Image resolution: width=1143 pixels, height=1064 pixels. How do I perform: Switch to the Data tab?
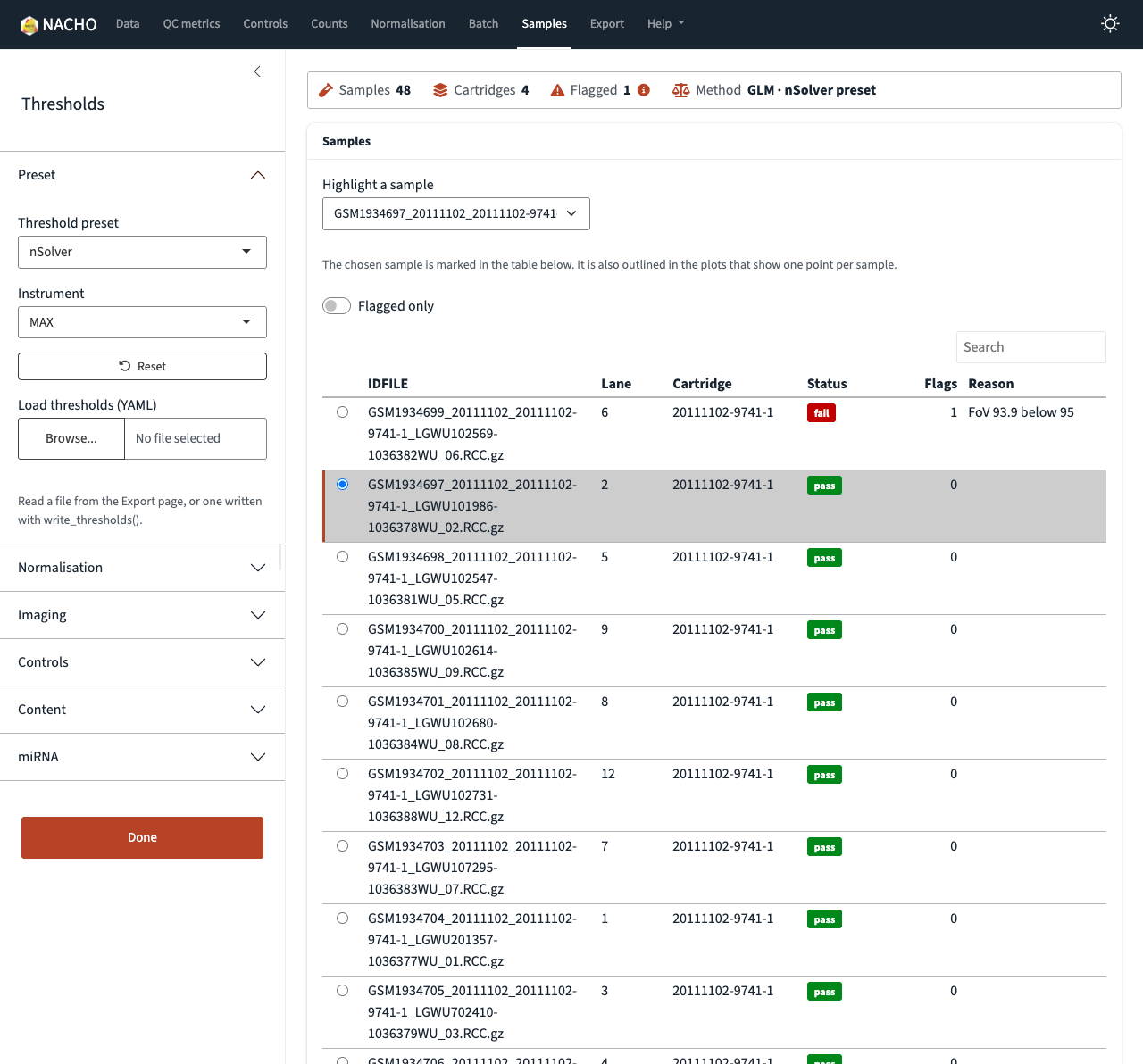(128, 24)
